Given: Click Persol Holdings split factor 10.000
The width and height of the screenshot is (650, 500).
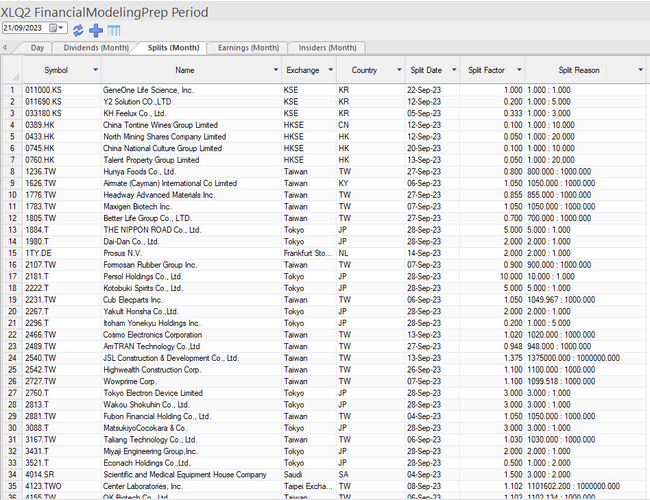Looking at the screenshot, I should (492, 276).
